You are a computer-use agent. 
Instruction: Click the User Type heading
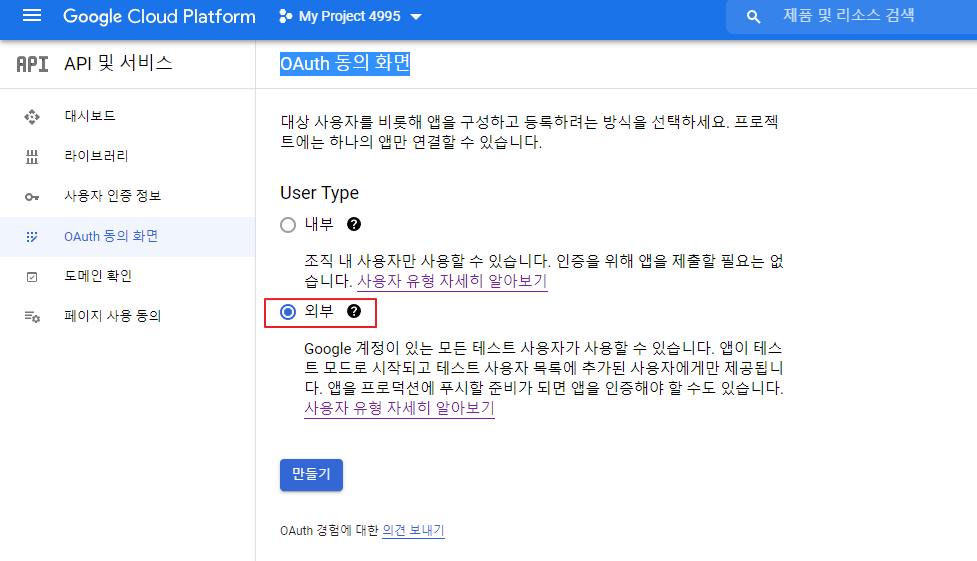click(320, 193)
